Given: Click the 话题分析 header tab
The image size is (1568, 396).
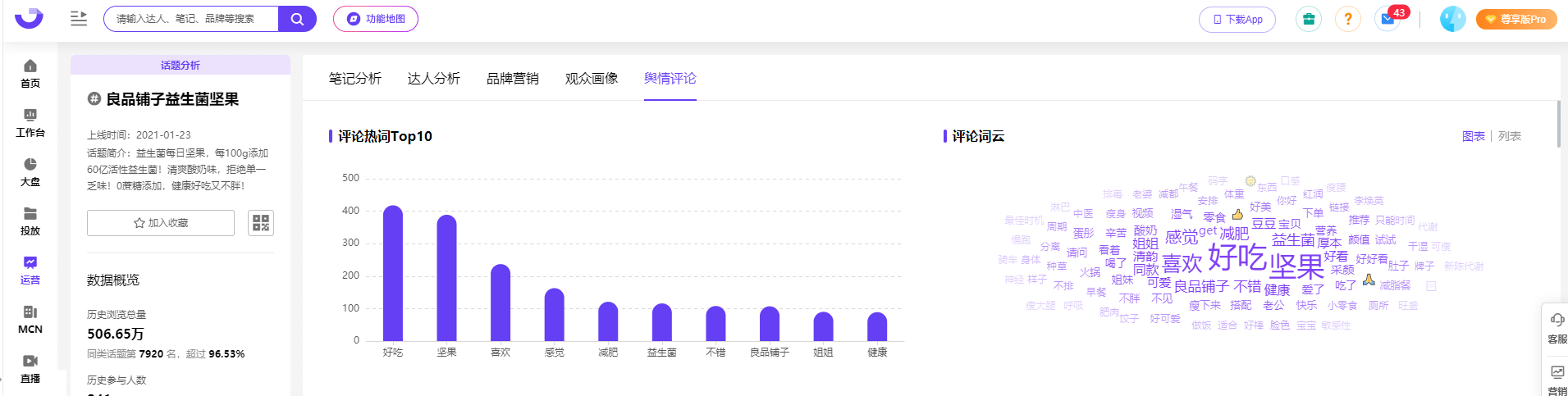Looking at the screenshot, I should pos(181,65).
